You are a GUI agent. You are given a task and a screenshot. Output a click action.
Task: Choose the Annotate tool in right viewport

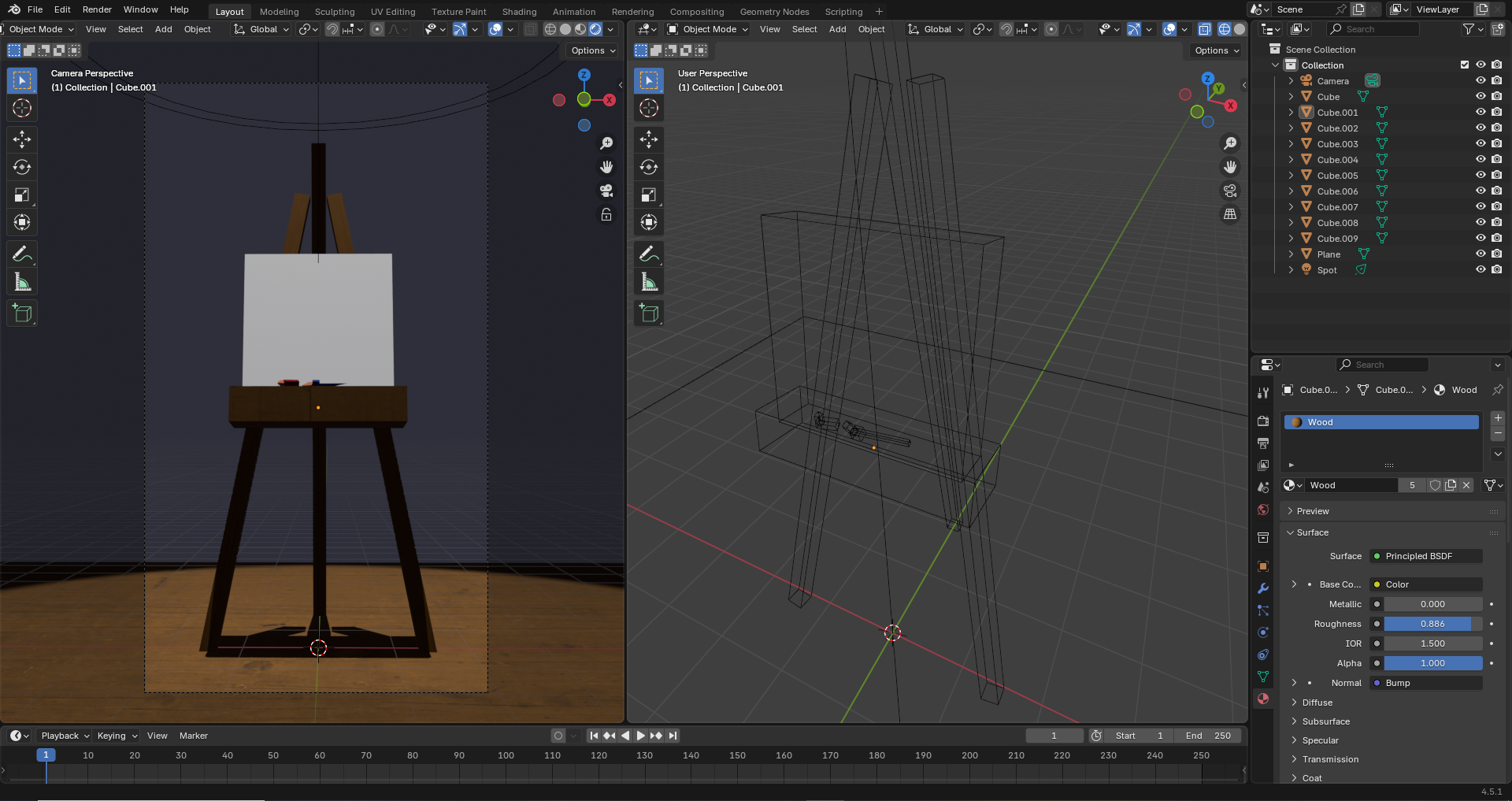click(x=649, y=254)
